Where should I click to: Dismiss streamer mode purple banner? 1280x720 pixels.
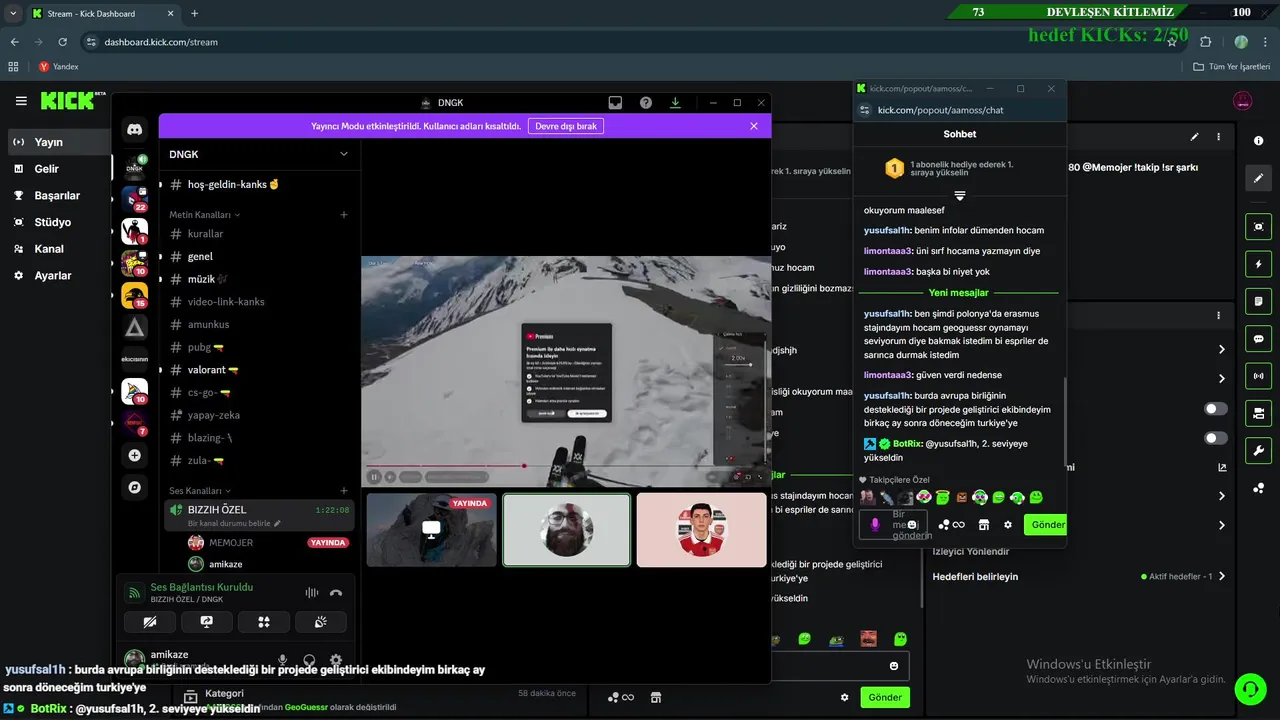754,126
